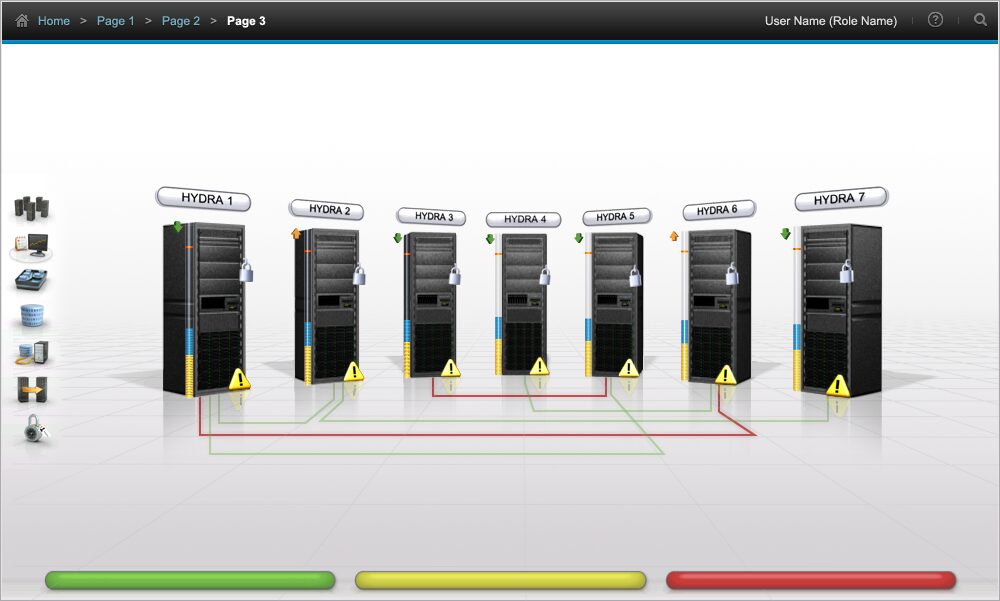This screenshot has height=601, width=1000.
Task: Click the padlock on HYDRA 4 server
Action: coord(545,276)
